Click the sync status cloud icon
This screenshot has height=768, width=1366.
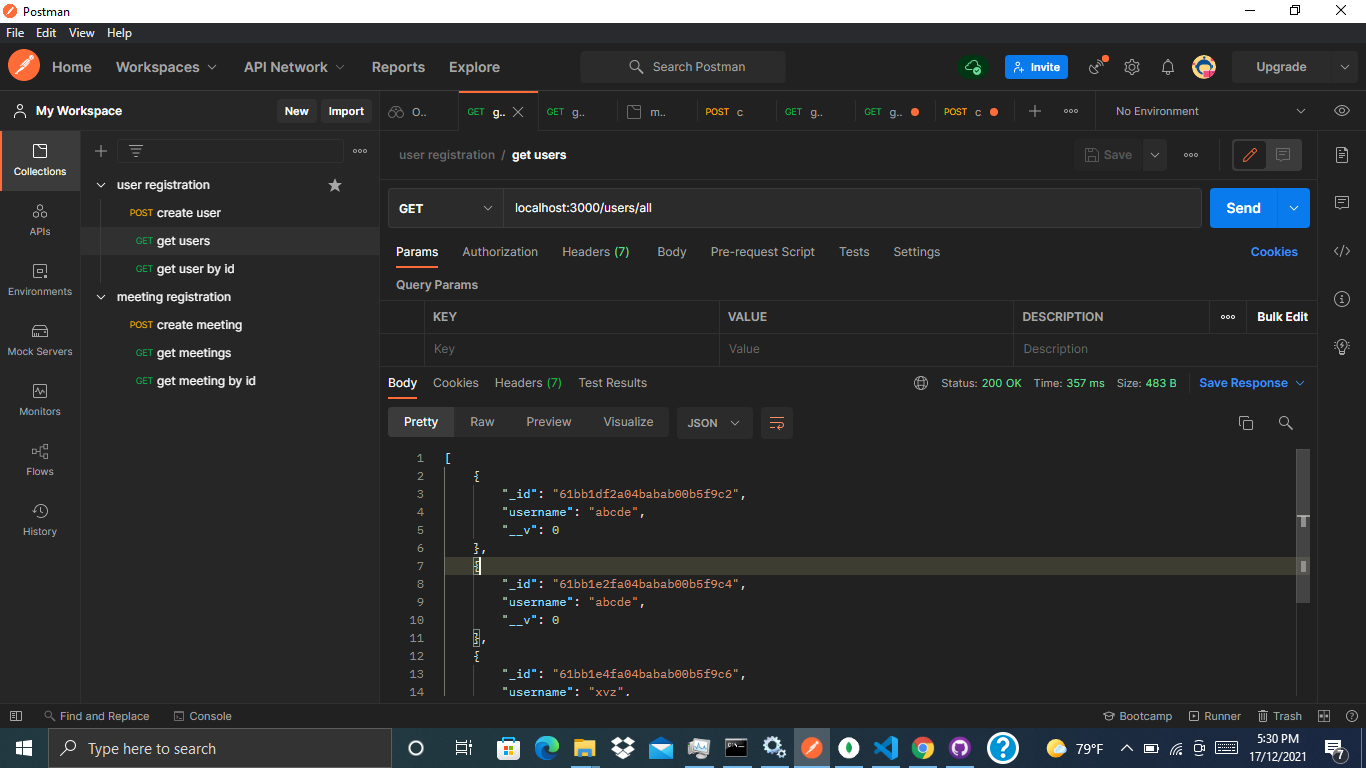point(972,67)
